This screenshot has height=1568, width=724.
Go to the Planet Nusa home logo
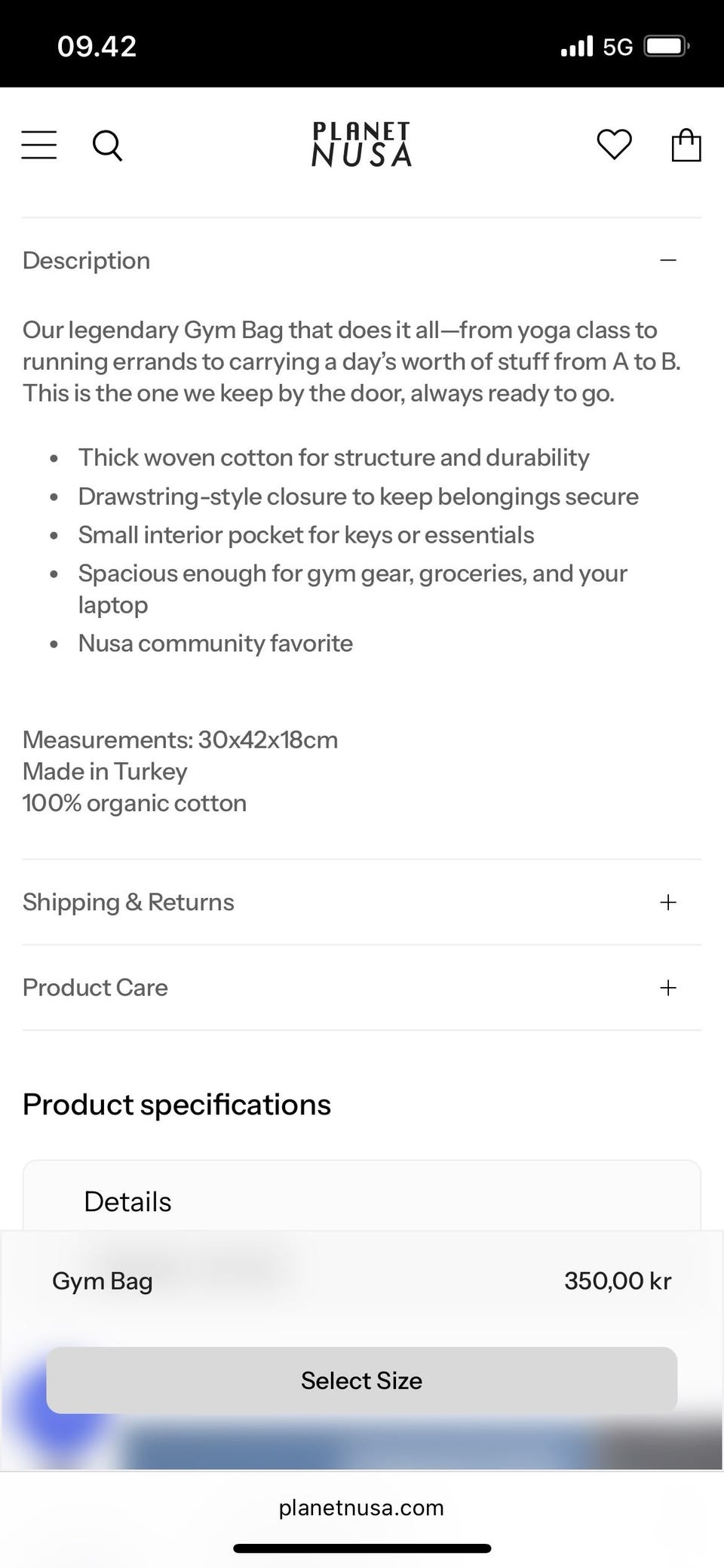(362, 144)
